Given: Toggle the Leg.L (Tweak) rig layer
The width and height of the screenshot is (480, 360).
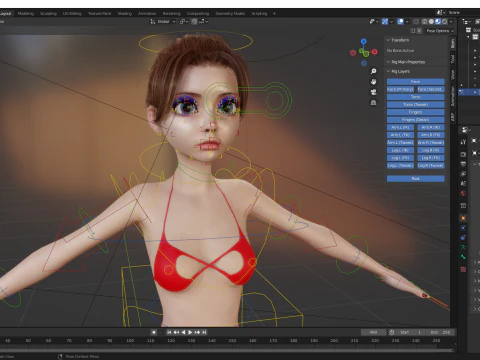Looking at the screenshot, I should 400,166.
